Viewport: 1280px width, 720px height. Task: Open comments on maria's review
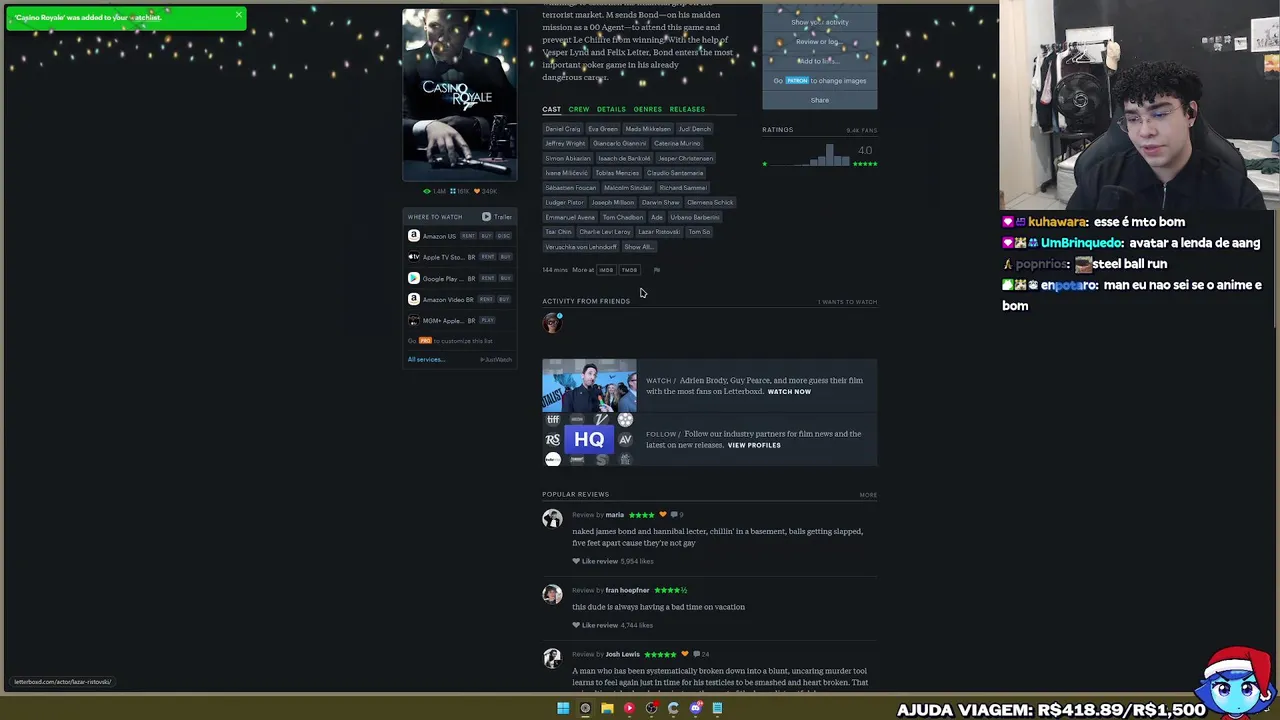(x=677, y=515)
